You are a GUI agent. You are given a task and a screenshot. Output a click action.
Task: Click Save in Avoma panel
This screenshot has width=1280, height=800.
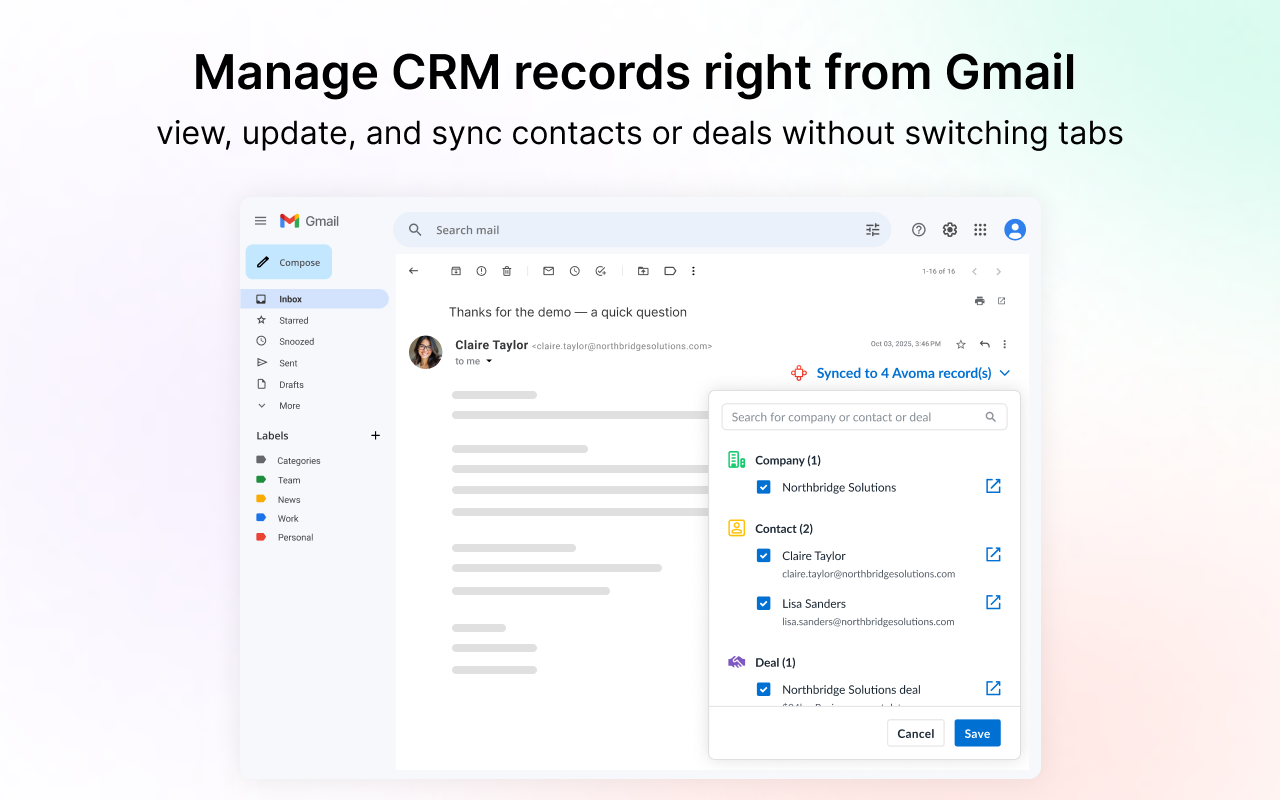[x=977, y=733]
